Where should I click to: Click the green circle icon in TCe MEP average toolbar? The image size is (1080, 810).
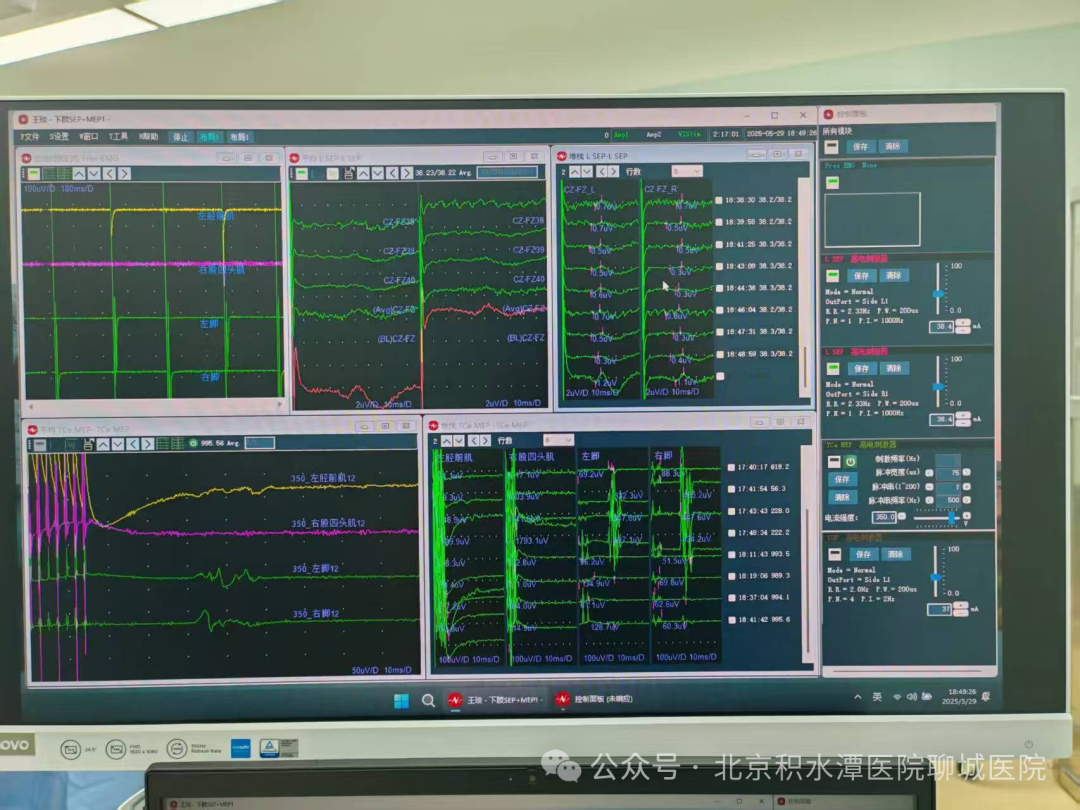coord(194,444)
